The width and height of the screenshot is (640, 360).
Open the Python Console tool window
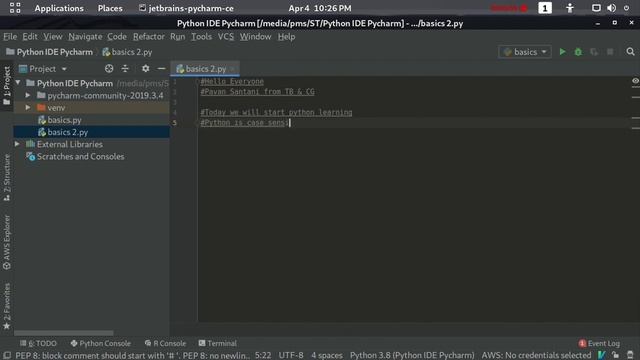click(100, 343)
